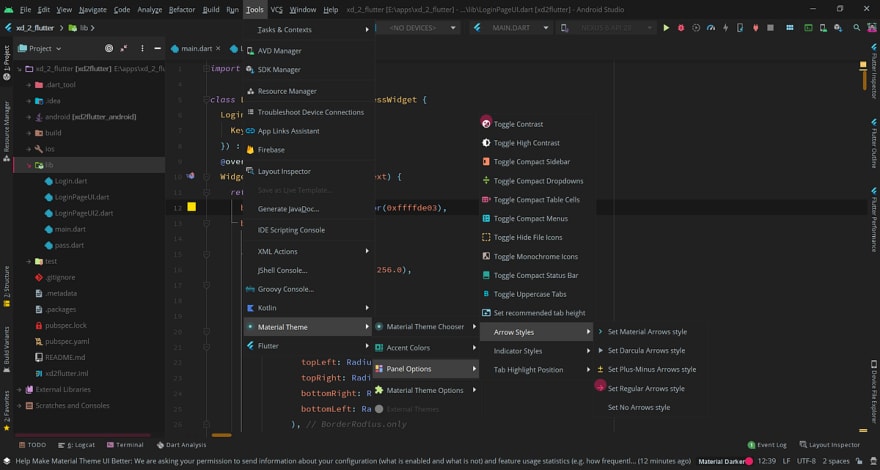Open the Tools menu in menu bar
This screenshot has height=470, width=880.
[x=254, y=10]
